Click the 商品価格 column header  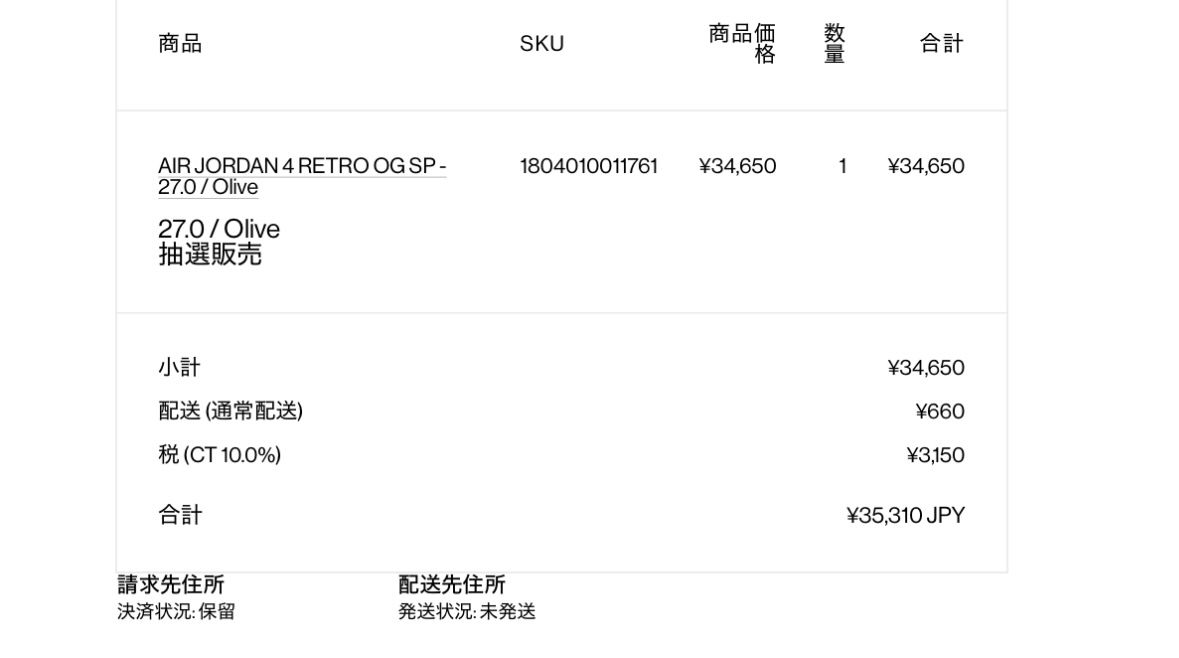pos(741,44)
